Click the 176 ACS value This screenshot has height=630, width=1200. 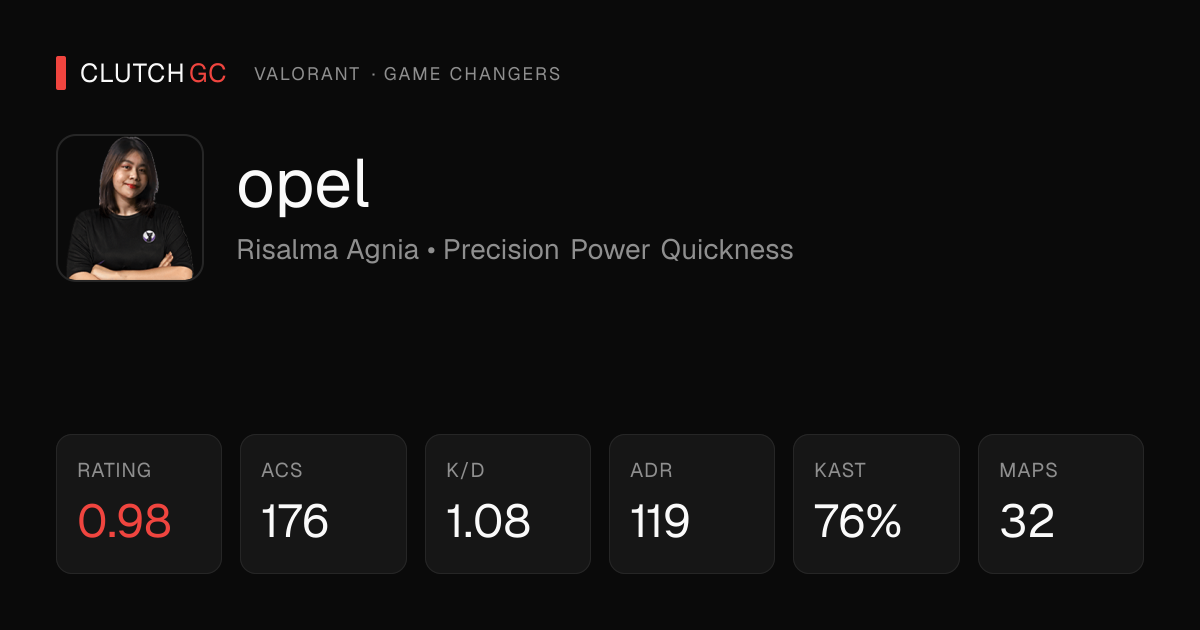click(295, 521)
